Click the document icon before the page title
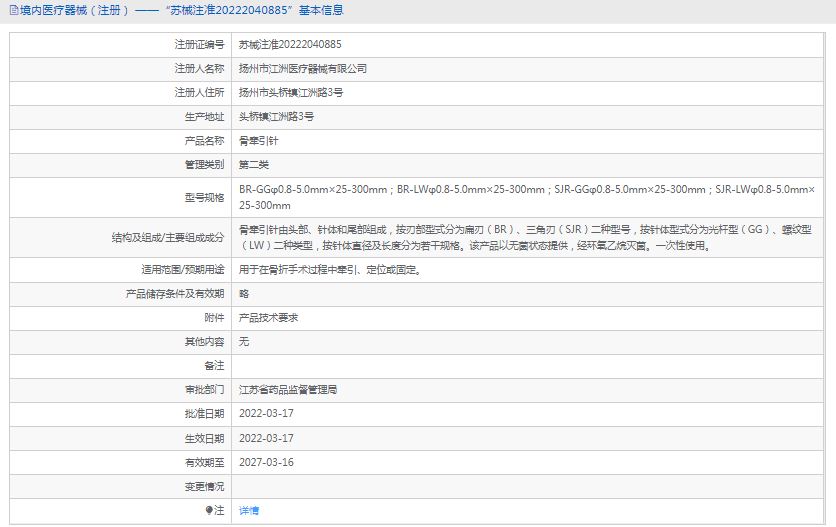 tap(14, 10)
